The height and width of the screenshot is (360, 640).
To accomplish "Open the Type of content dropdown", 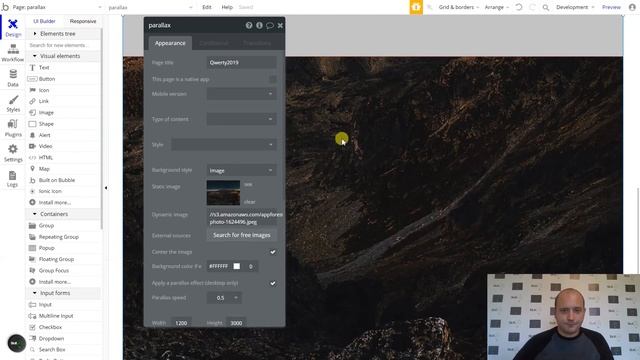I will pyautogui.click(x=241, y=119).
